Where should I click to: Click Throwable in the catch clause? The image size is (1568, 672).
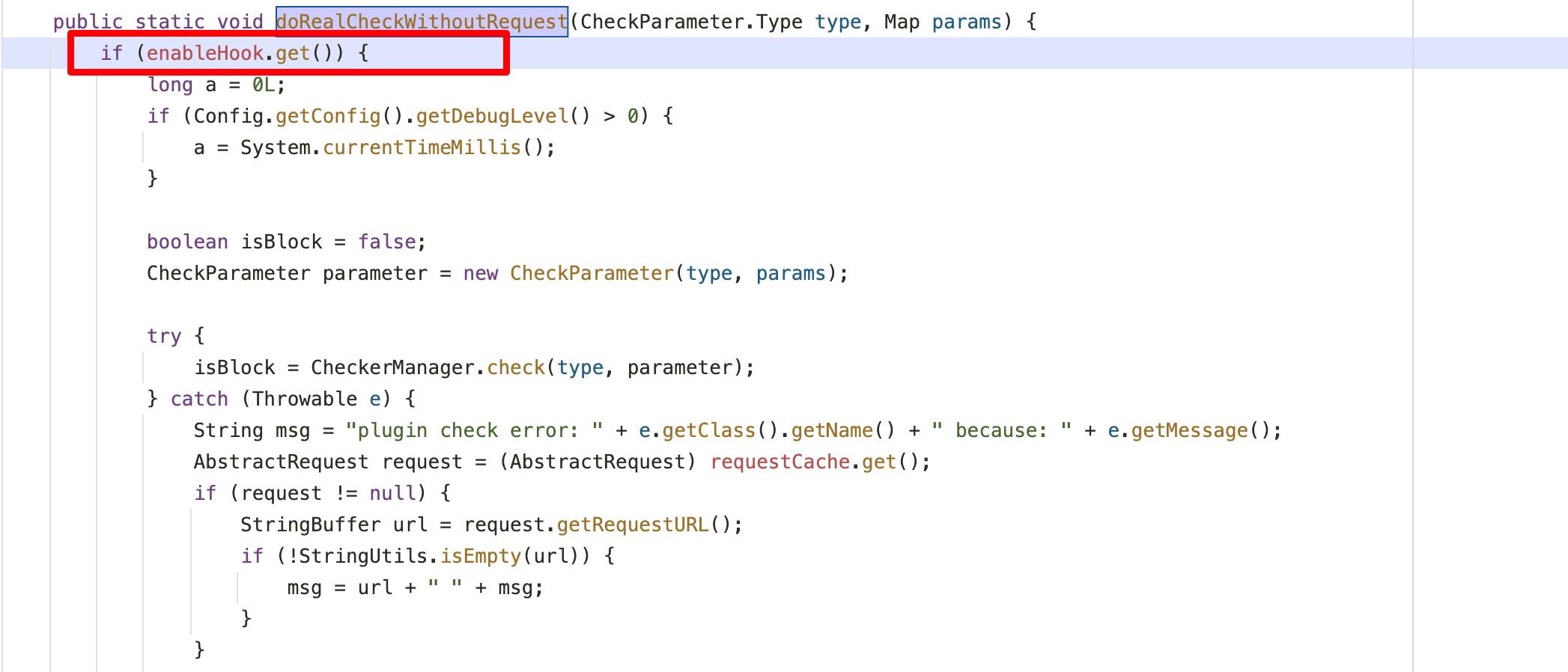pyautogui.click(x=304, y=399)
